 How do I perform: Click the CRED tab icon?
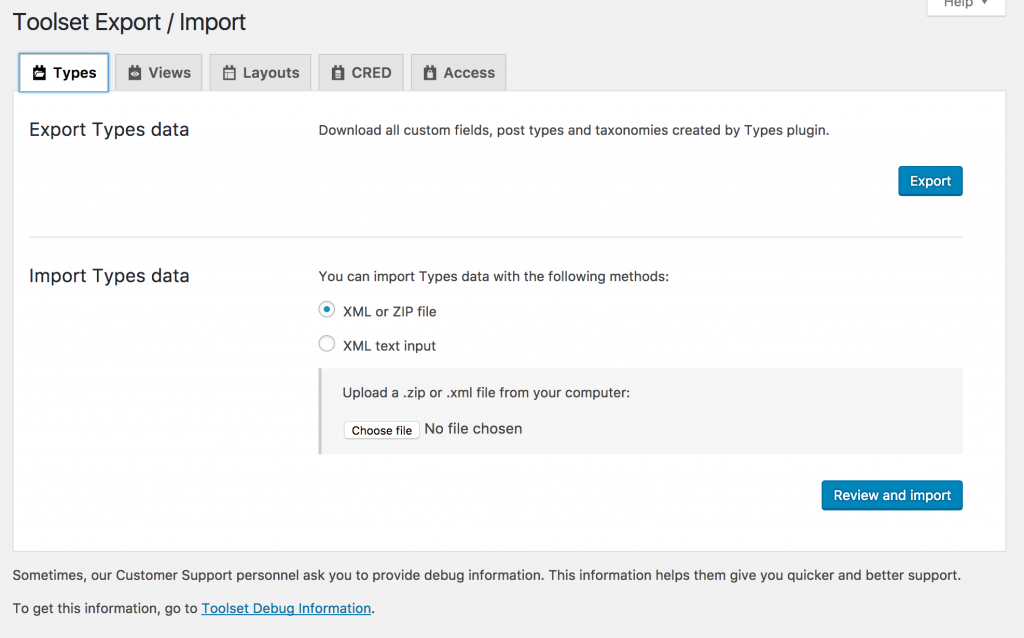(x=338, y=72)
